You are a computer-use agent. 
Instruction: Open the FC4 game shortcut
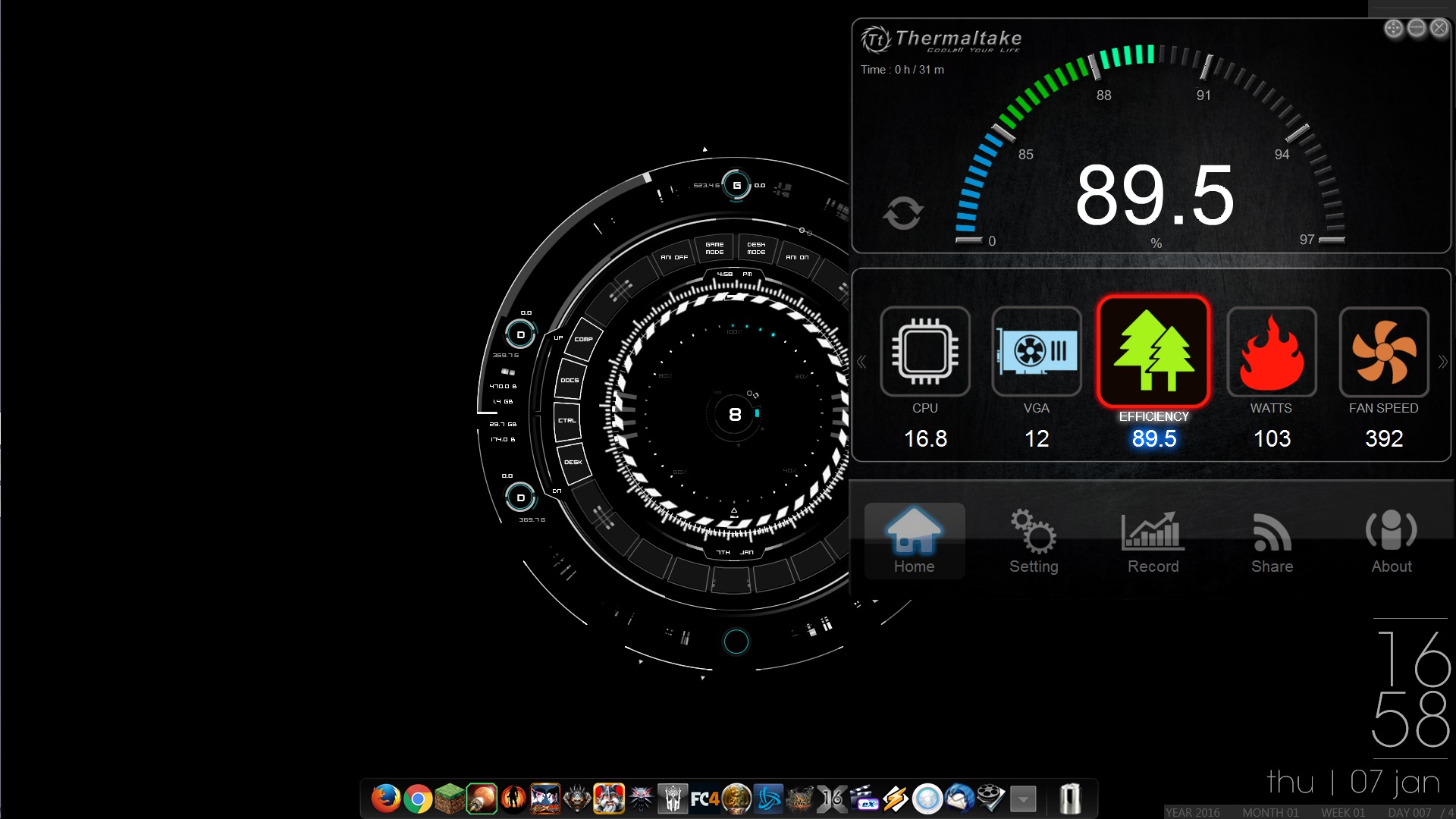click(x=704, y=799)
